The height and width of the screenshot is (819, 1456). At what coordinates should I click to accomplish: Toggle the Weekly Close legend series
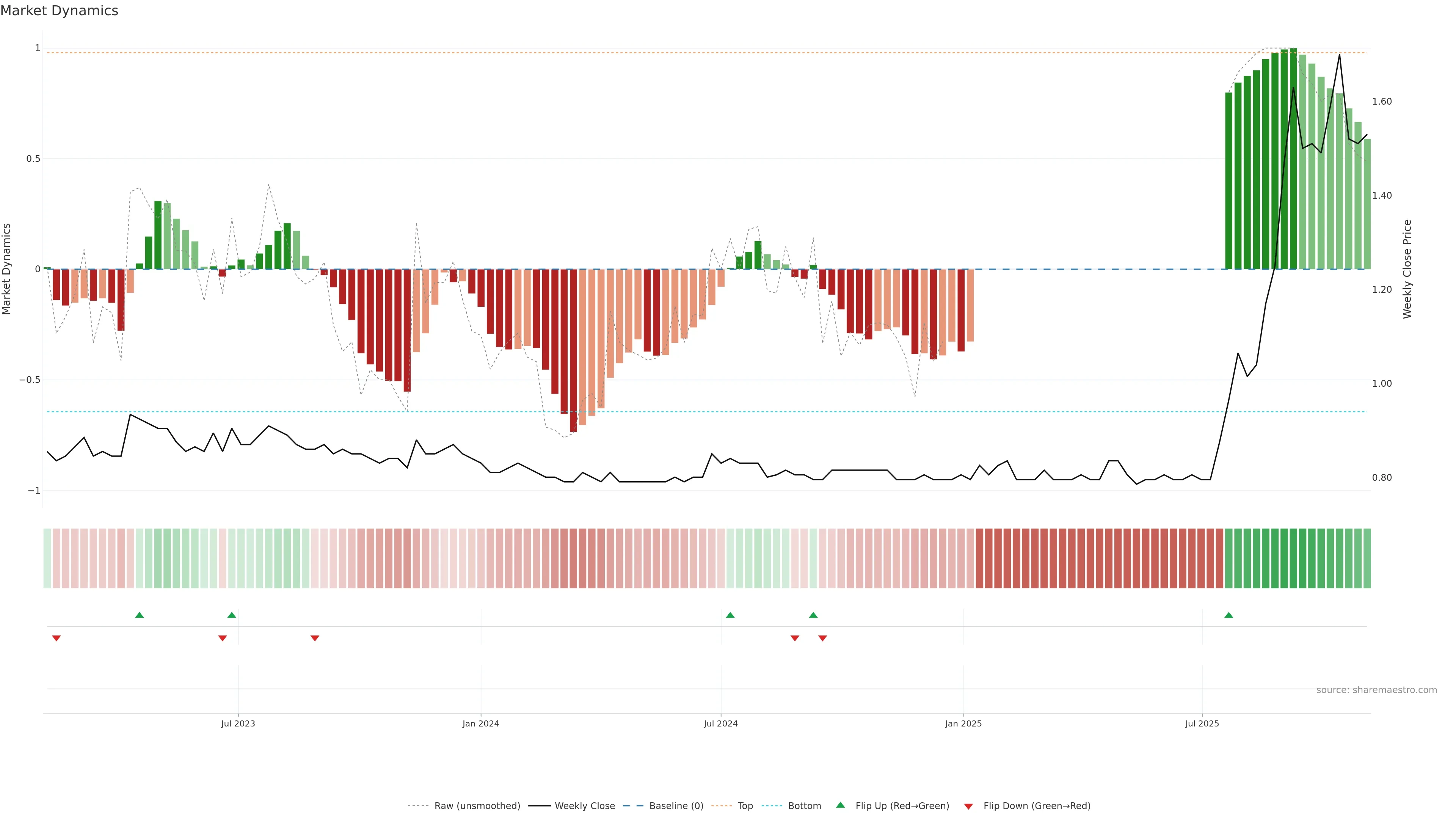[x=584, y=806]
